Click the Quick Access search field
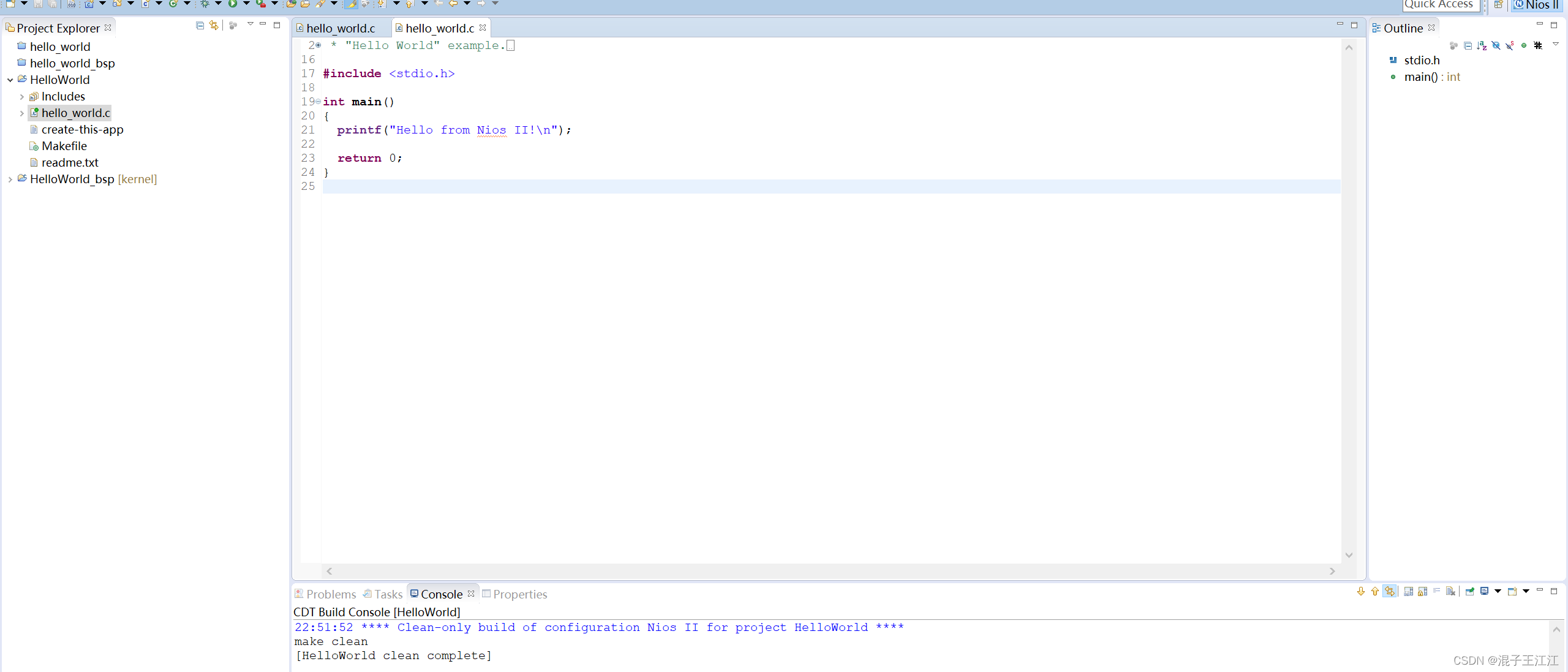The width and height of the screenshot is (1568, 672). click(1441, 5)
